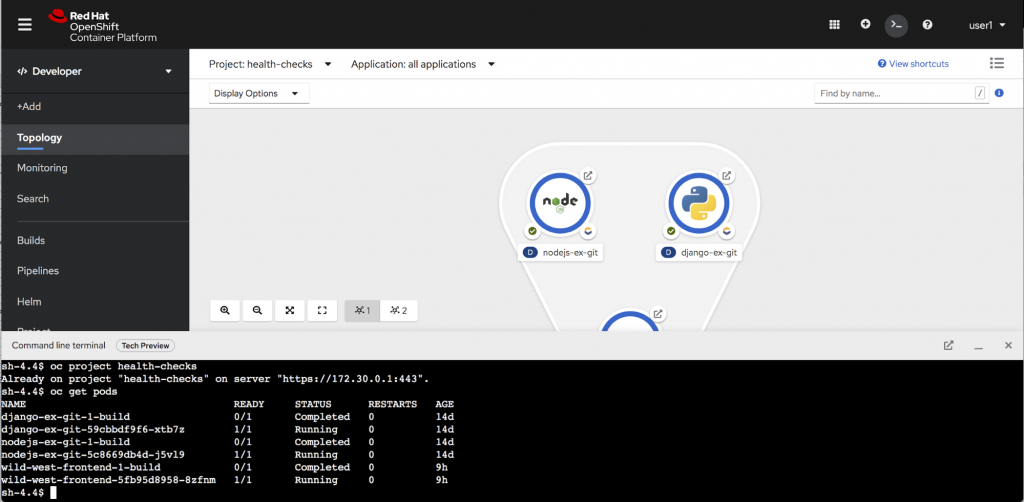Zoom in on the topology graph
Viewport: 1024px width, 502px height.
pyautogui.click(x=225, y=311)
